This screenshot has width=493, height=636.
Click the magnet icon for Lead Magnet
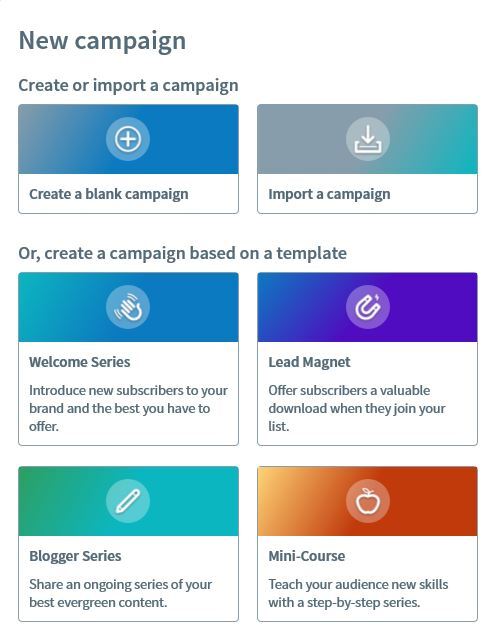pos(368,307)
